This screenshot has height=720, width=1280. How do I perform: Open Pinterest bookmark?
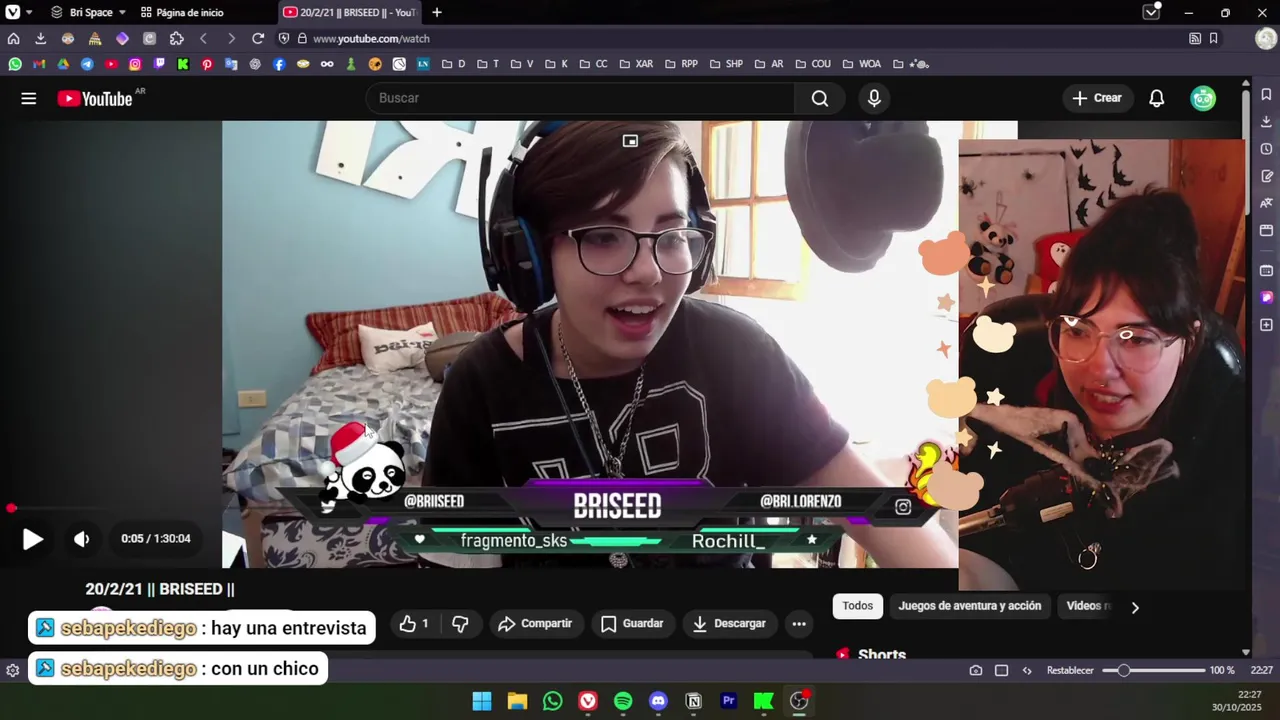tap(207, 64)
